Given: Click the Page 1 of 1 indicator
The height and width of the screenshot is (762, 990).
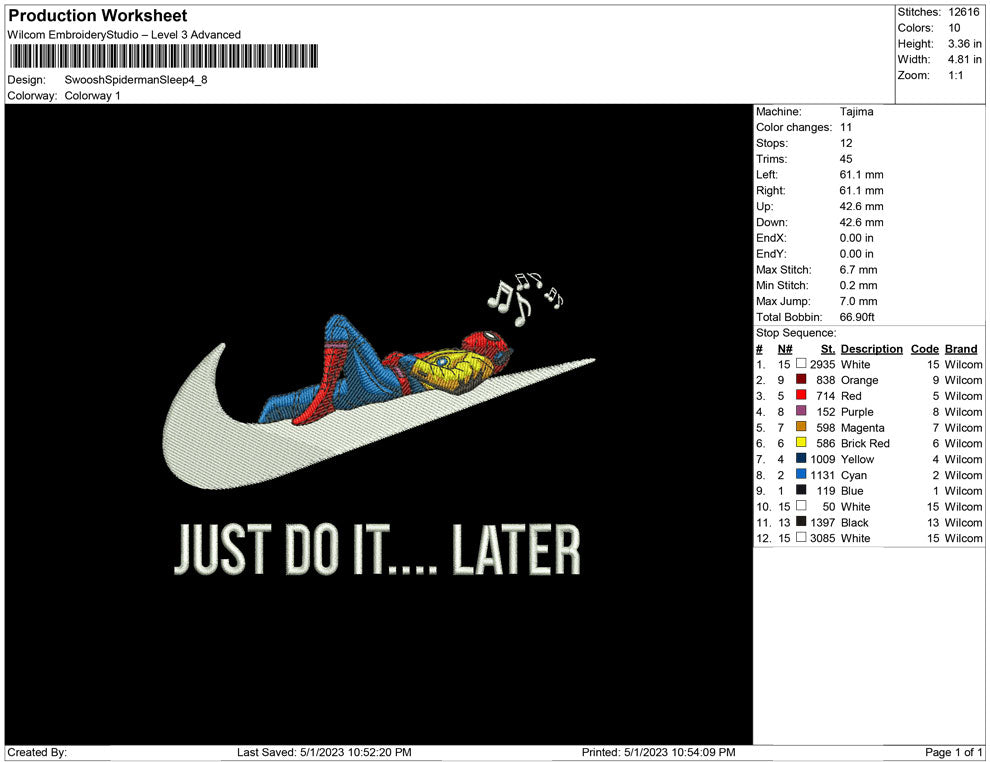Looking at the screenshot, I should [953, 752].
